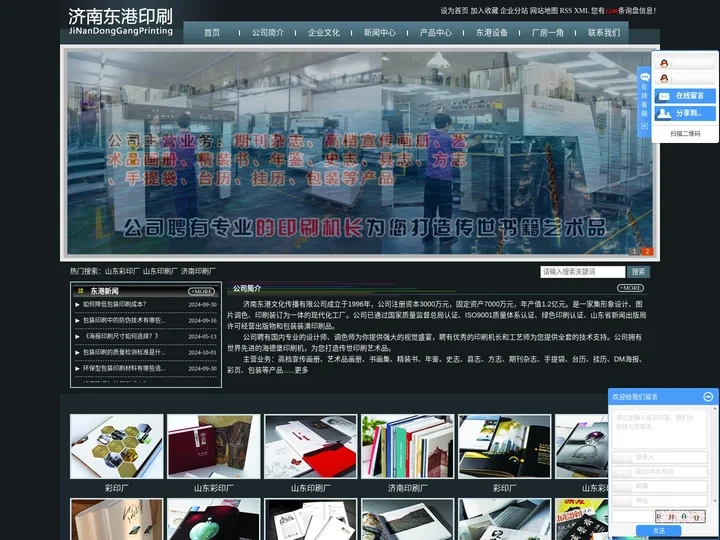Click the 设为首页 link

454,11
